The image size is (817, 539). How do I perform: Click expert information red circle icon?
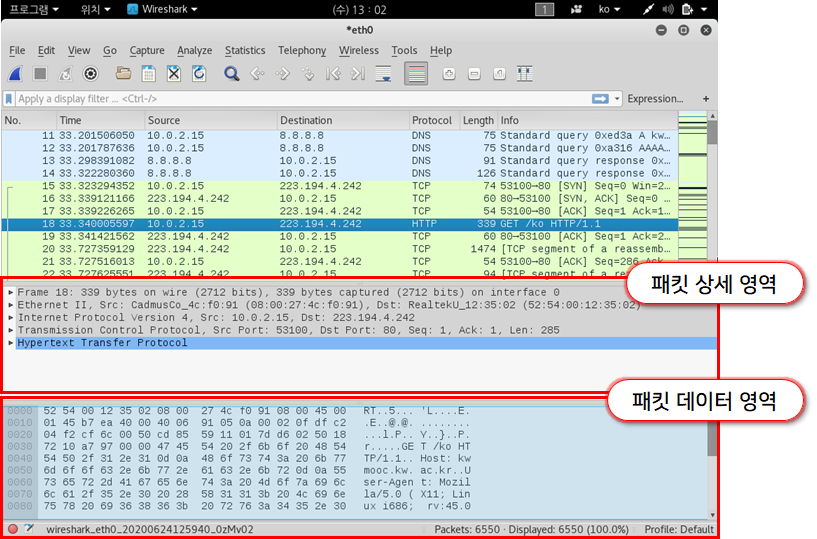click(13, 529)
